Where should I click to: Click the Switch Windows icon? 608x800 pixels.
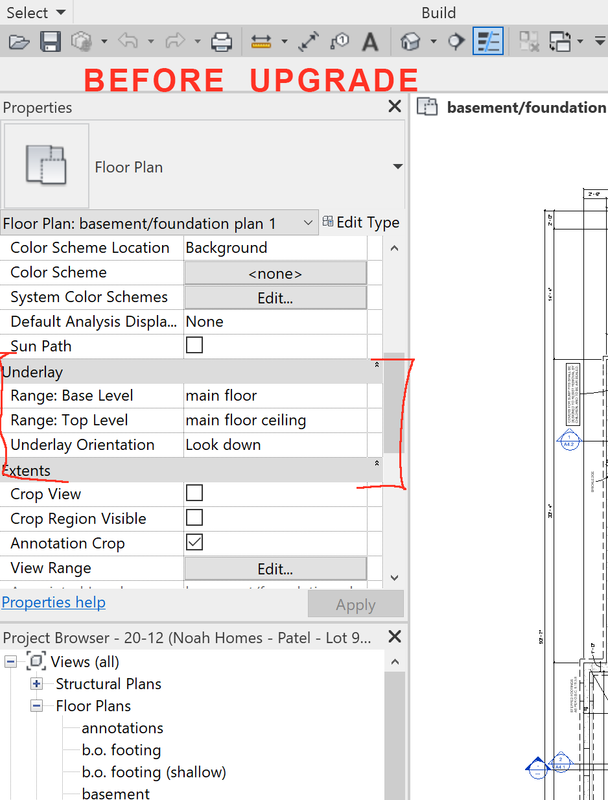[x=560, y=41]
